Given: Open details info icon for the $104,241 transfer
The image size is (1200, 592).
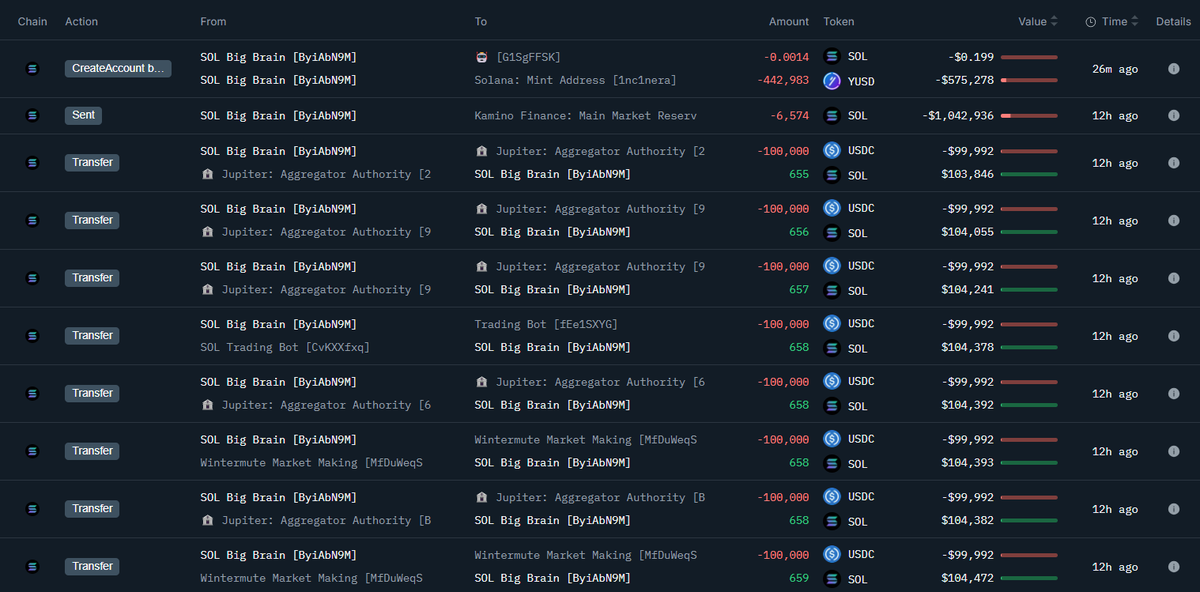Looking at the screenshot, I should (x=1174, y=278).
